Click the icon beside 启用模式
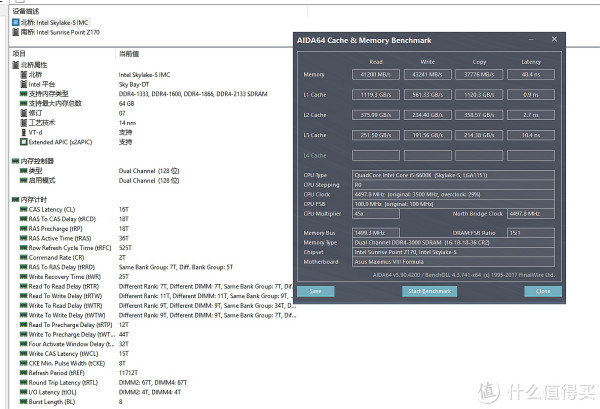The image size is (600, 409). point(23,180)
